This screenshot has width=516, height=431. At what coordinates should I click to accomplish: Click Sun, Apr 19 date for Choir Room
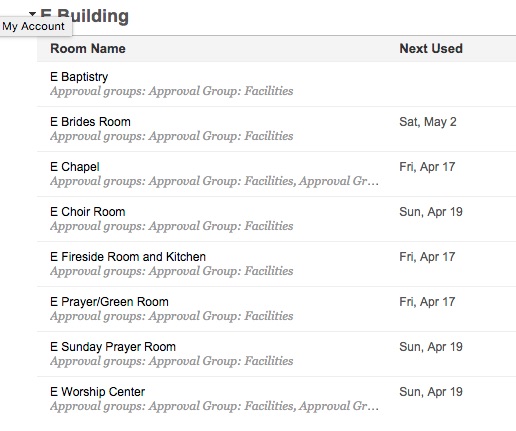tap(431, 212)
